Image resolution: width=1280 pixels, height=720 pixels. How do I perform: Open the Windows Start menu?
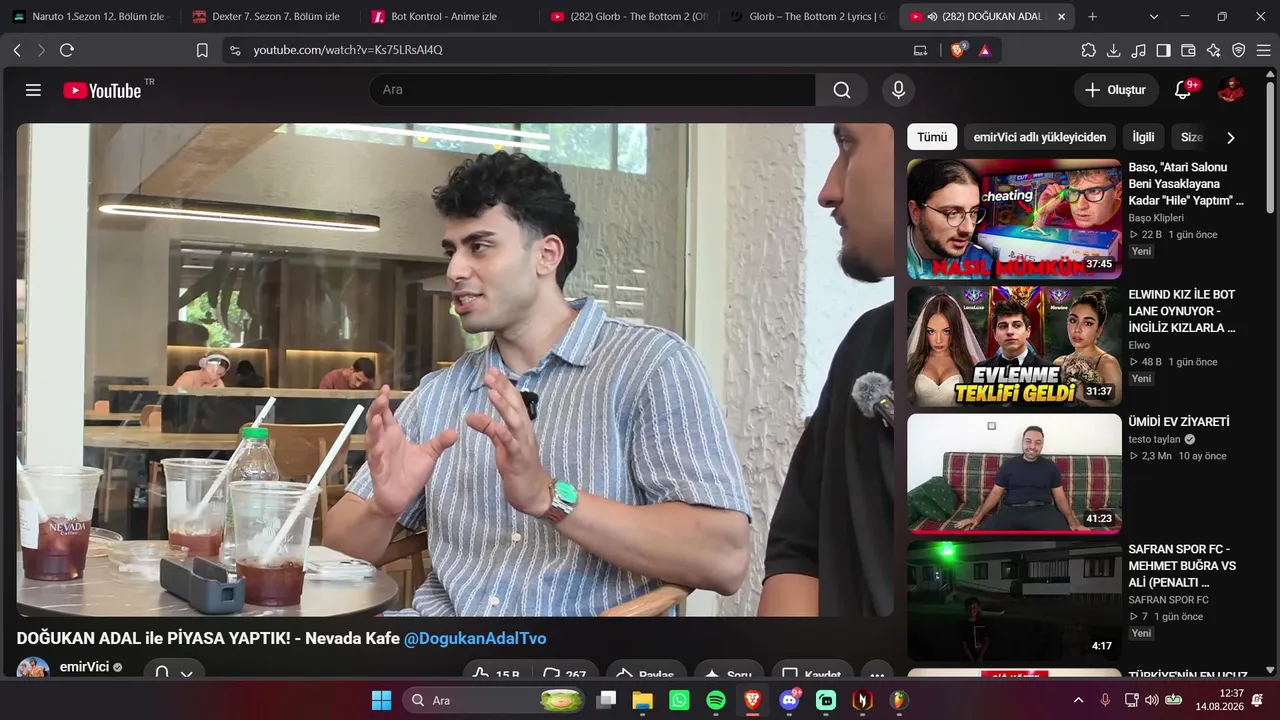(x=382, y=700)
